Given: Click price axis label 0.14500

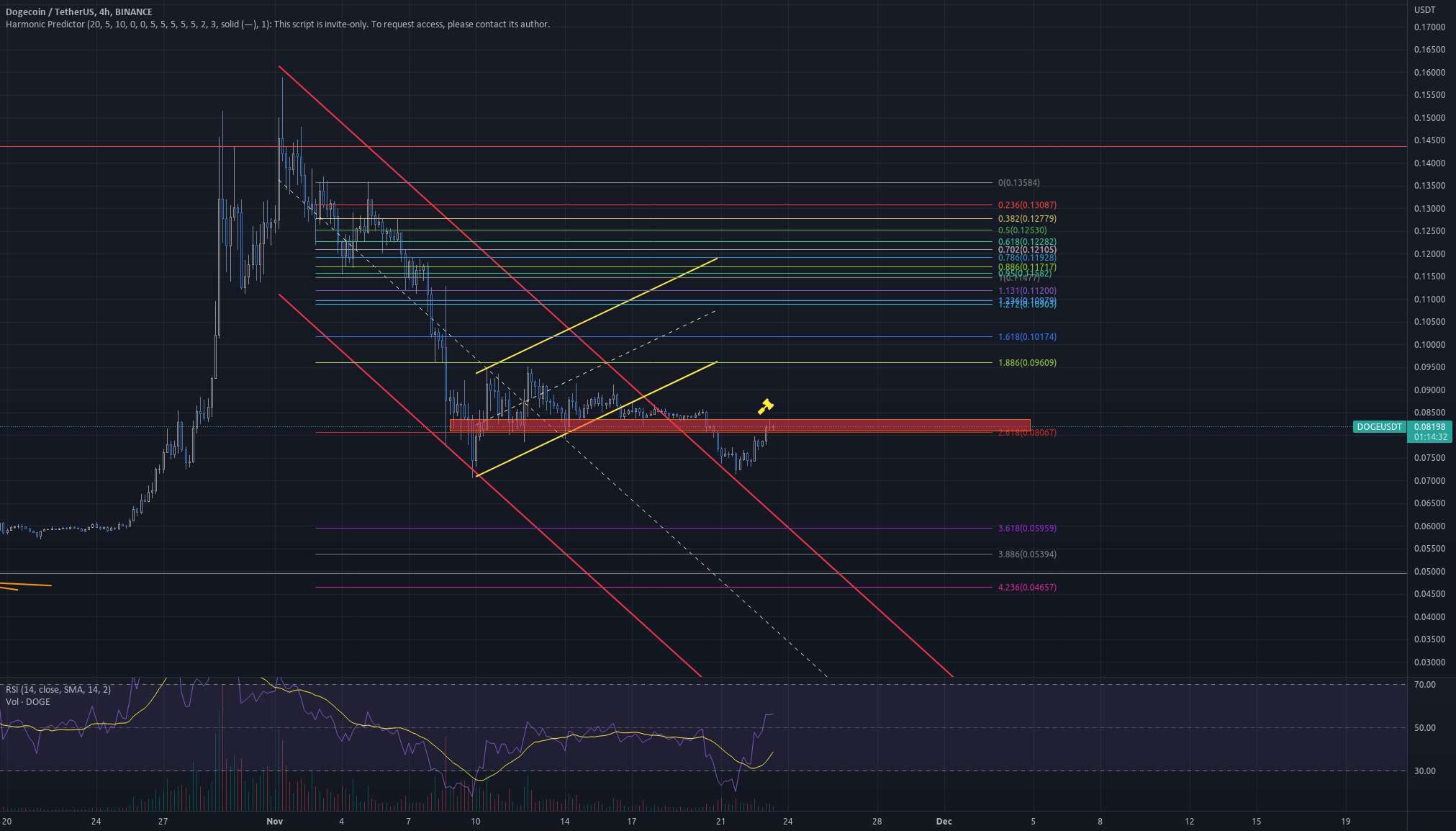Looking at the screenshot, I should point(1429,140).
